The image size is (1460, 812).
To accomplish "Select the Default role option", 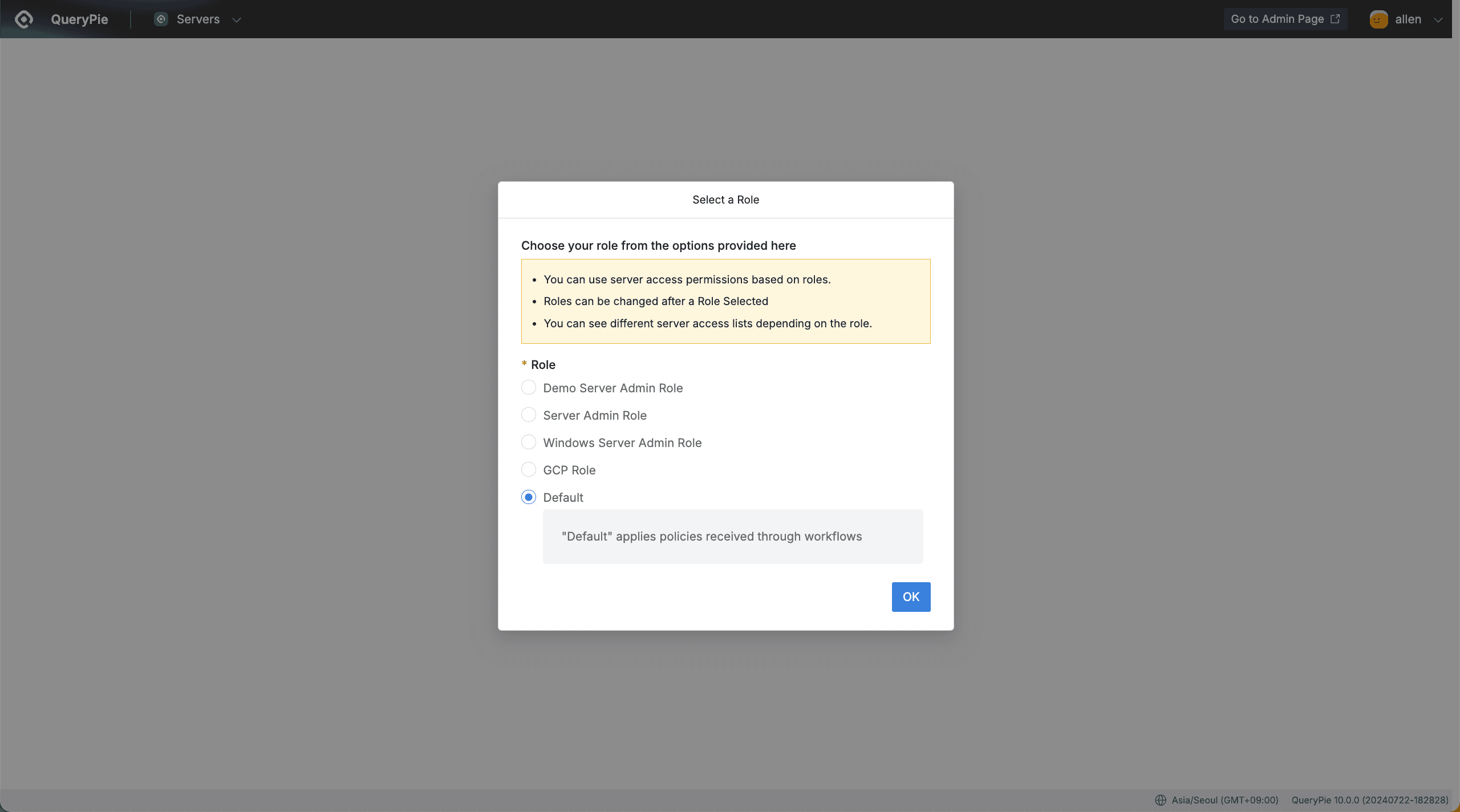I will [x=528, y=497].
